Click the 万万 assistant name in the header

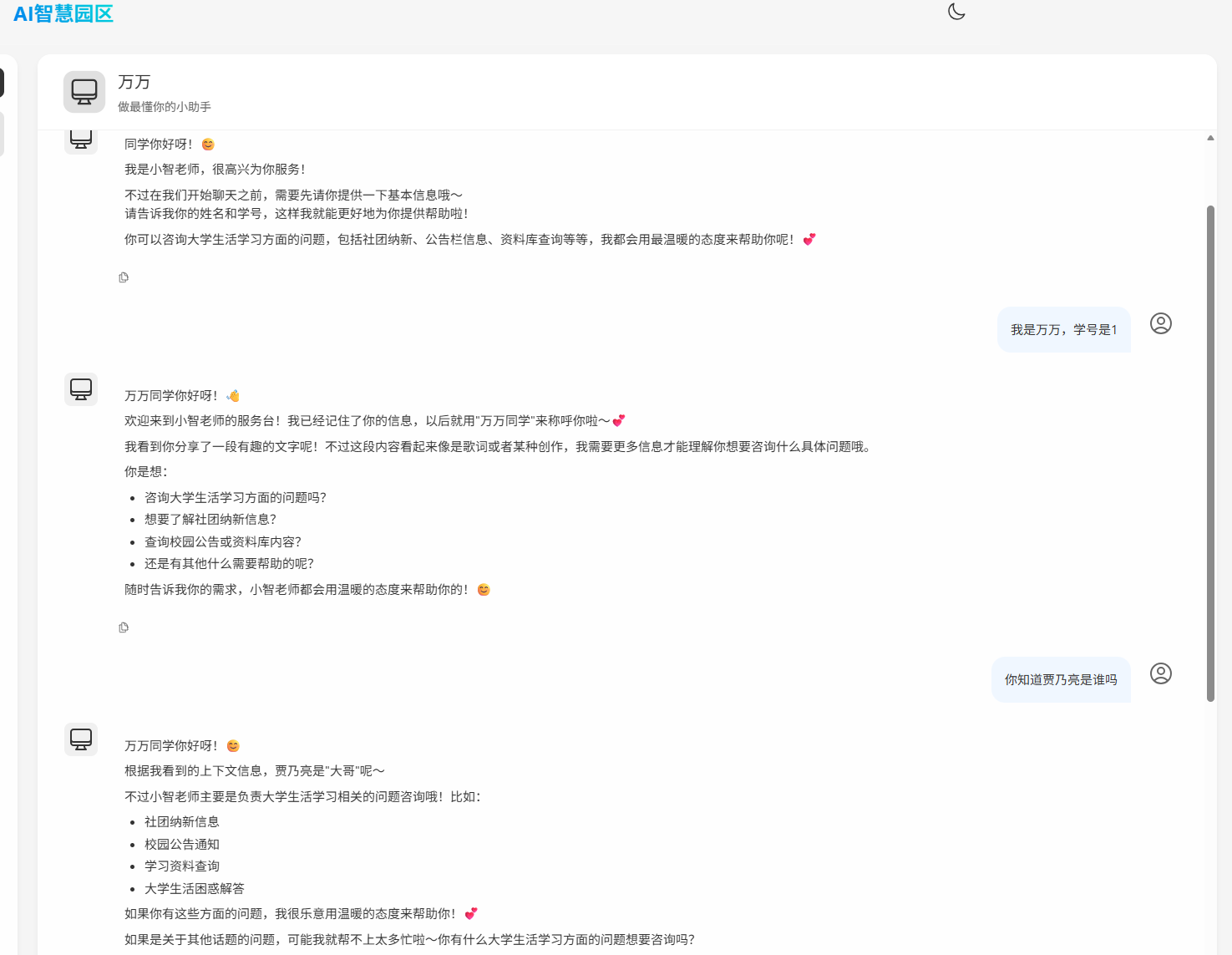point(135,82)
